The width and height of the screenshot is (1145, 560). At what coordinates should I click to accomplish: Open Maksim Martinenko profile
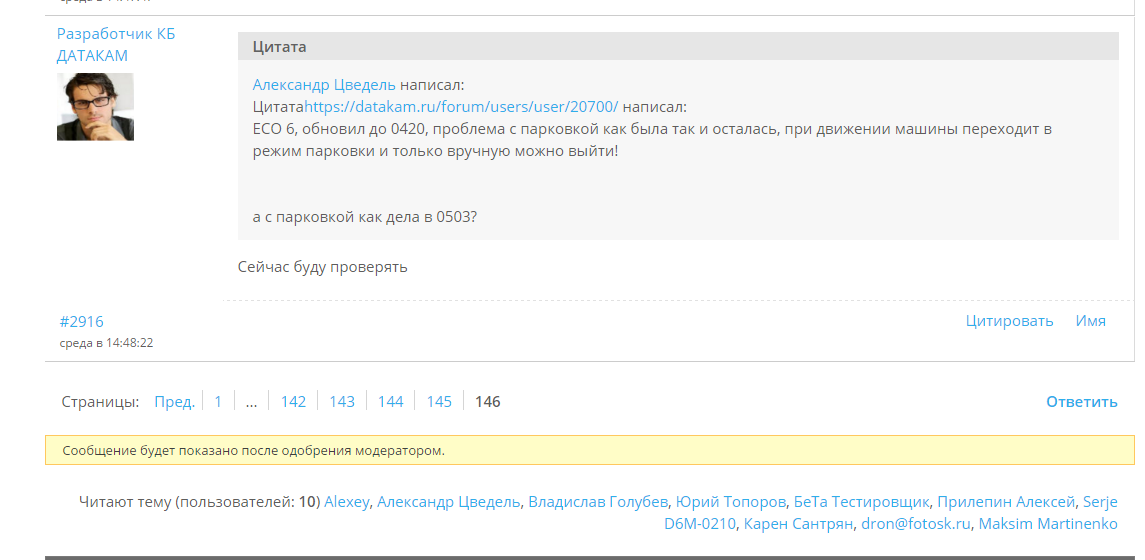1048,523
